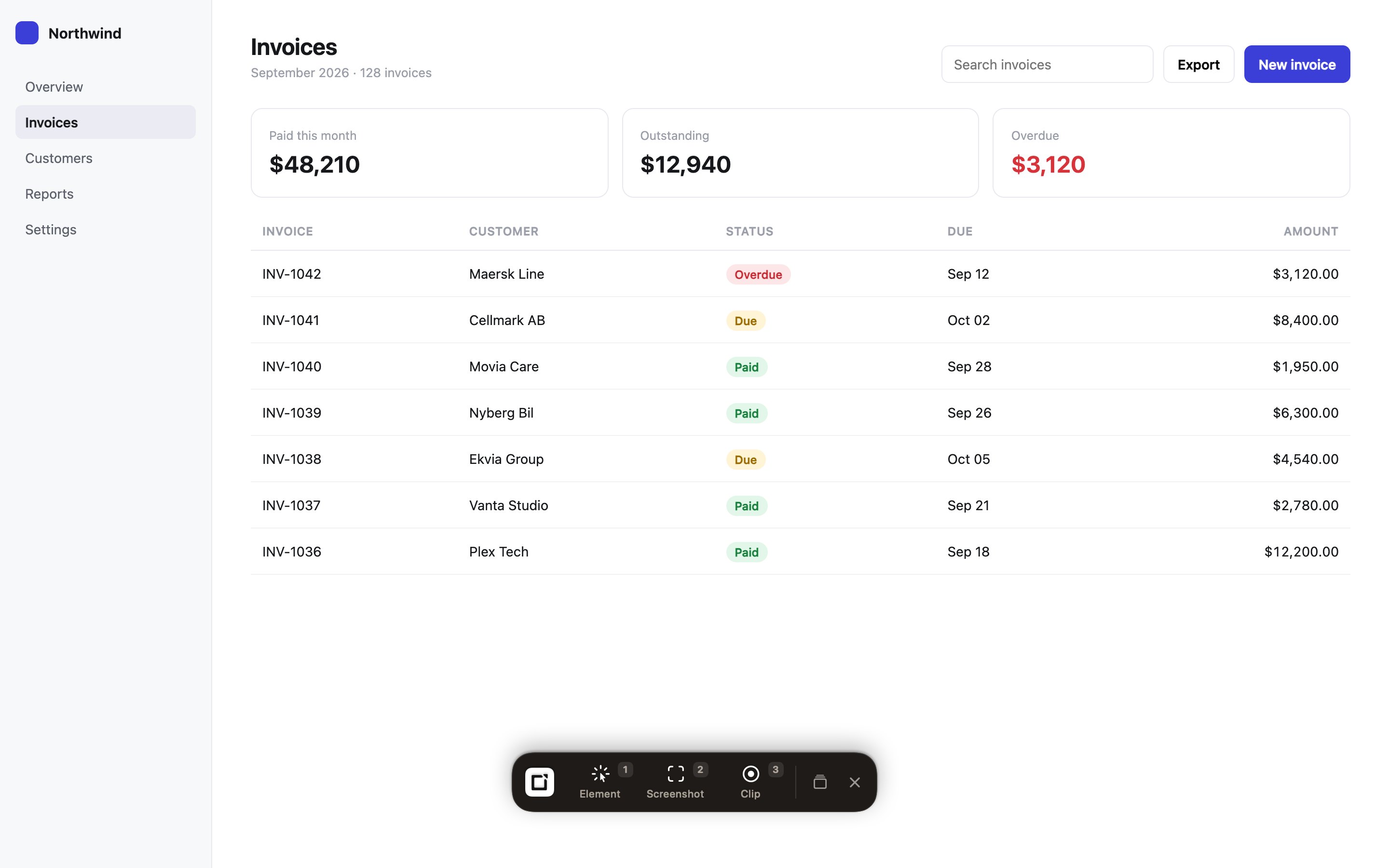Click the Oct 05 due date
This screenshot has width=1389, height=868.
(x=968, y=459)
